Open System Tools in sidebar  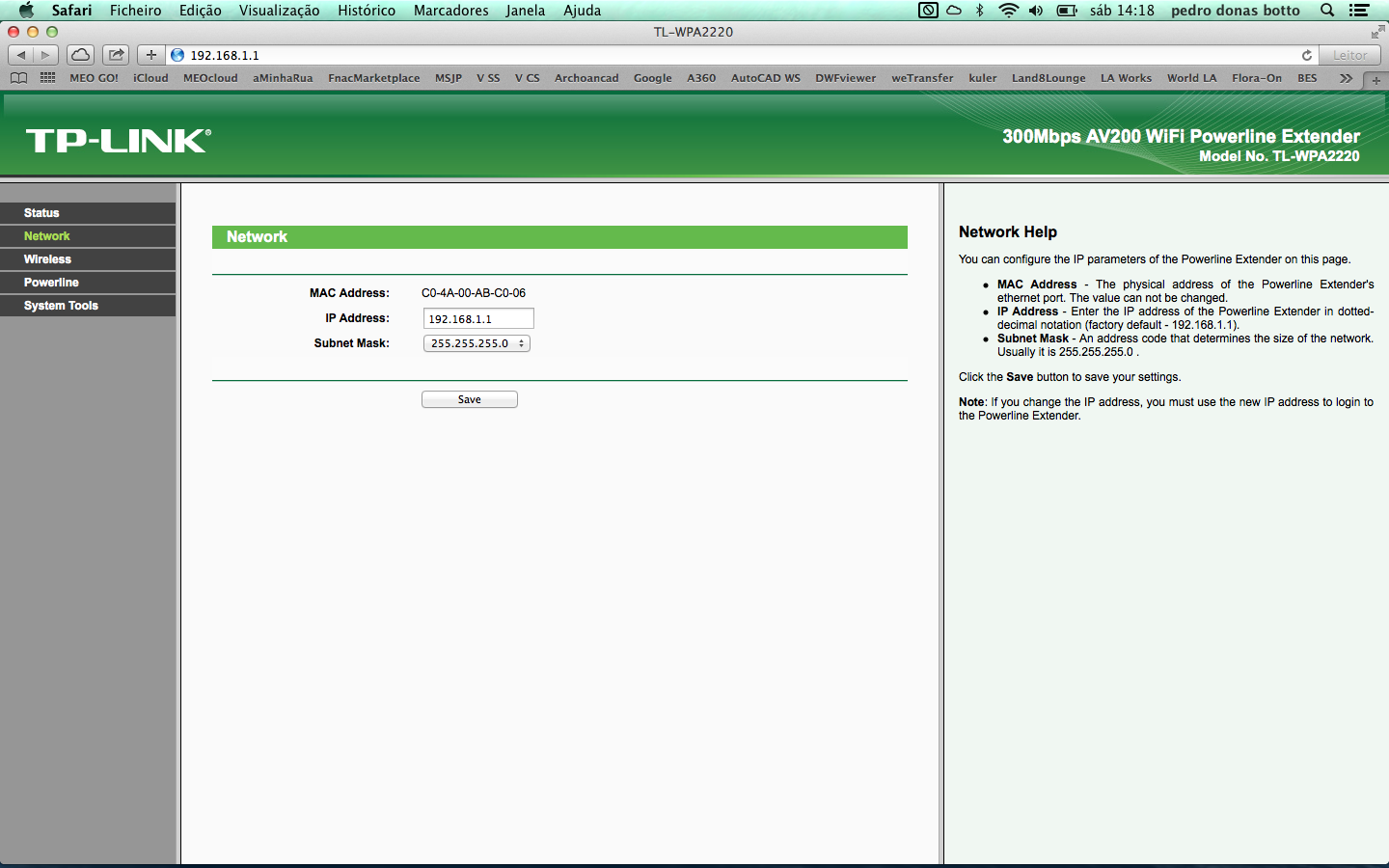pyautogui.click(x=88, y=306)
